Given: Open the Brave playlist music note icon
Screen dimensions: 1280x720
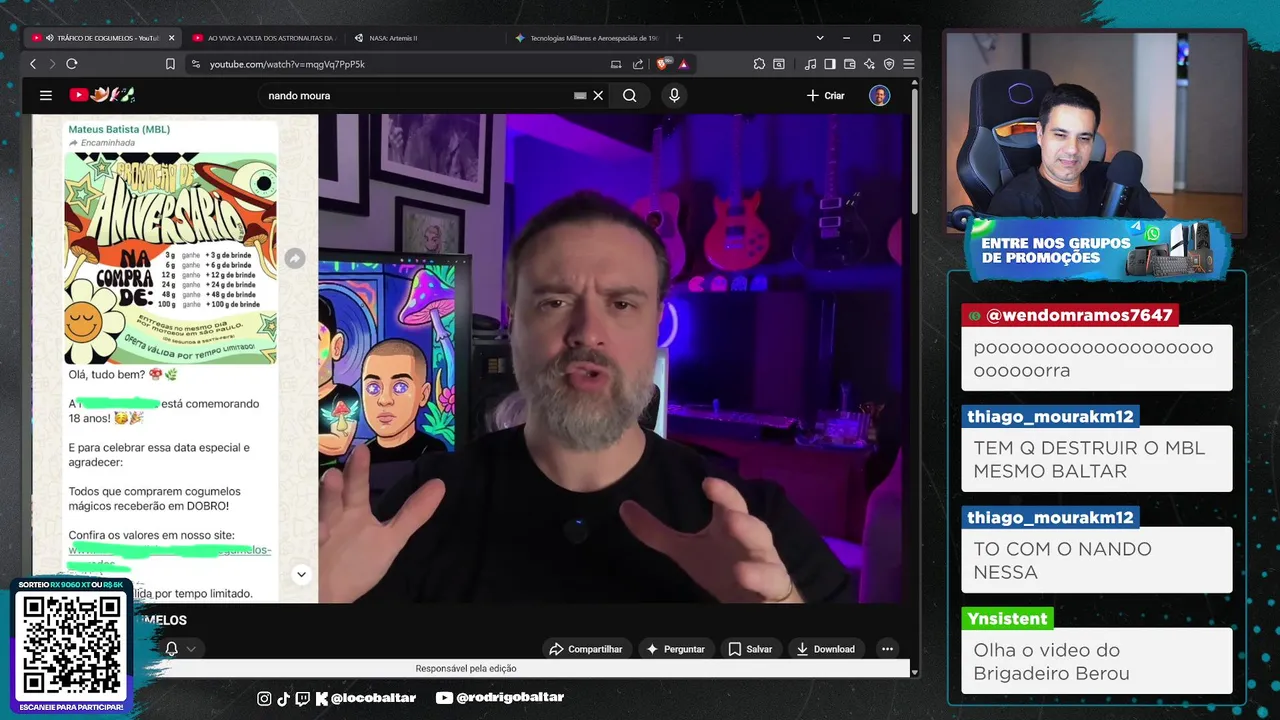Looking at the screenshot, I should 810,64.
